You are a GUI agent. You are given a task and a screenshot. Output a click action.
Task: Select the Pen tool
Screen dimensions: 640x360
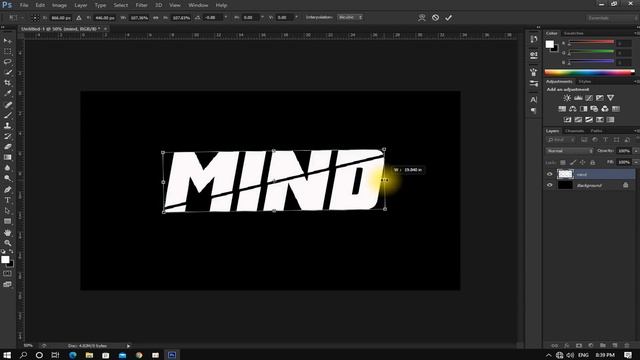click(x=7, y=190)
